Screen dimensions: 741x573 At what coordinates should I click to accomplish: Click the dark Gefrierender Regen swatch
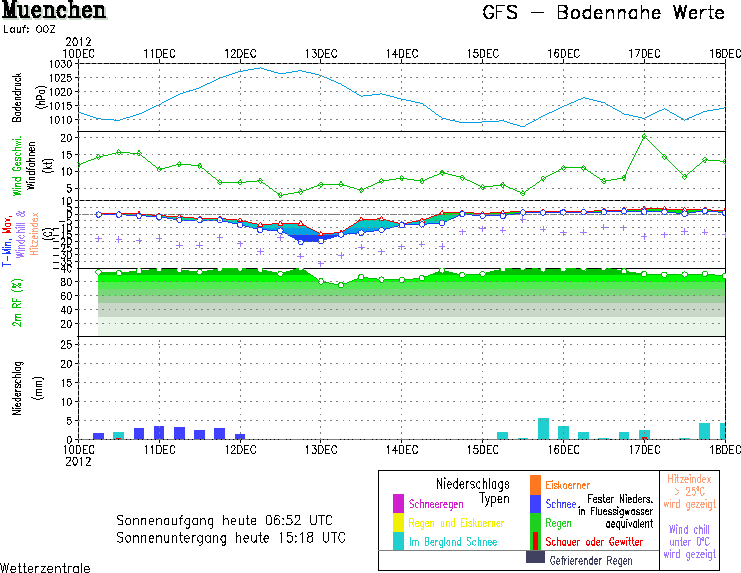pyautogui.click(x=535, y=557)
